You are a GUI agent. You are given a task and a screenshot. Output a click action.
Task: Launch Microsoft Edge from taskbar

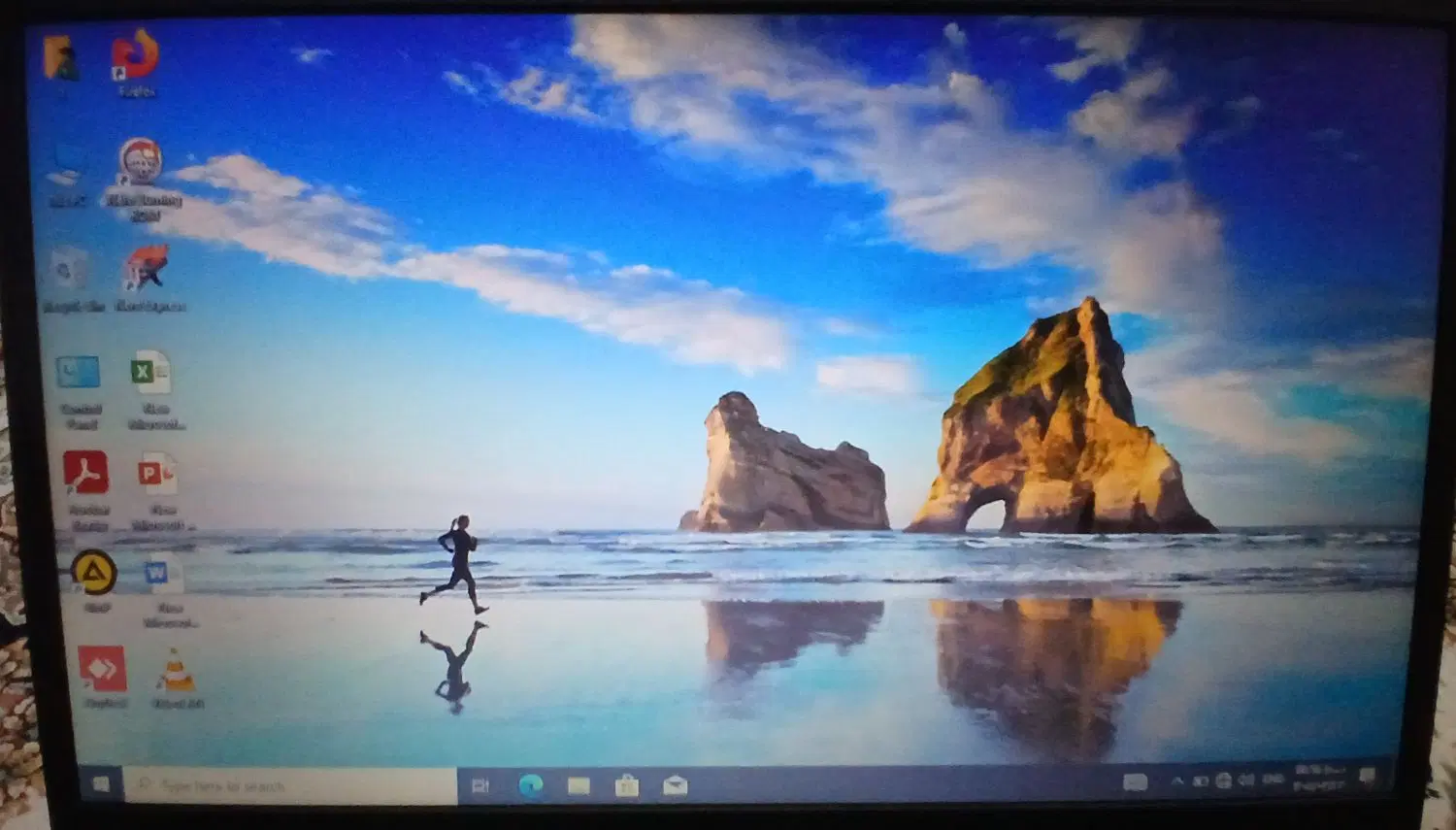tap(530, 785)
